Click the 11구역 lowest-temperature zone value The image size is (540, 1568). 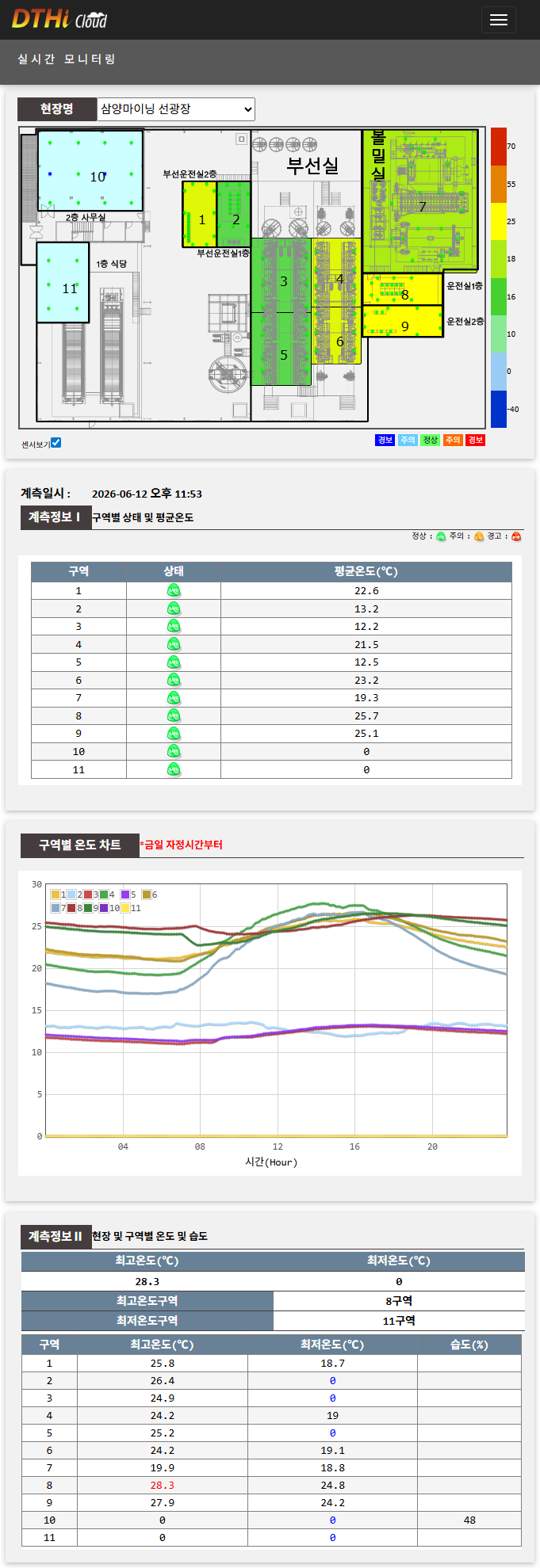tap(399, 1321)
